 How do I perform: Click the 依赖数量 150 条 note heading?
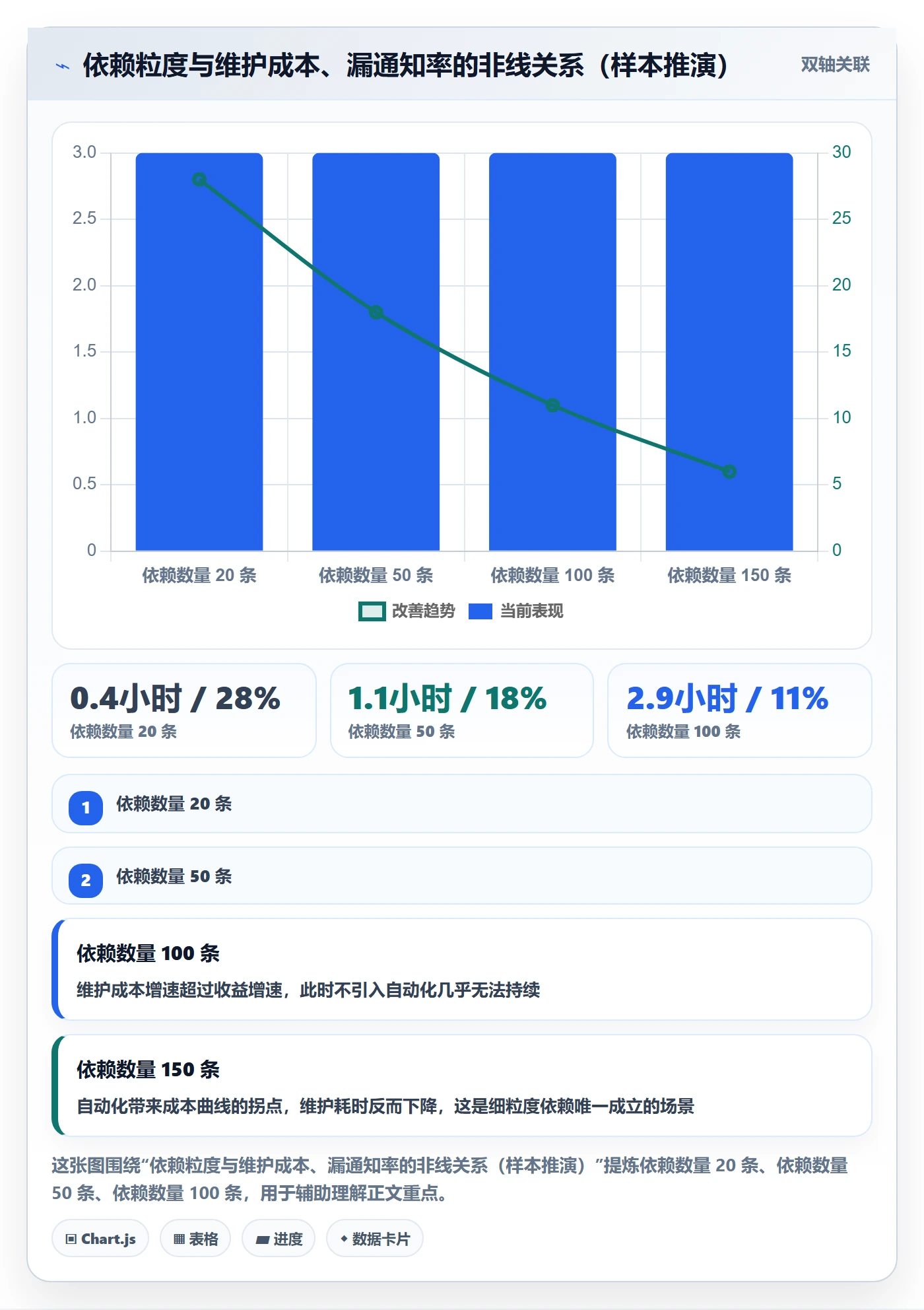tap(148, 1070)
